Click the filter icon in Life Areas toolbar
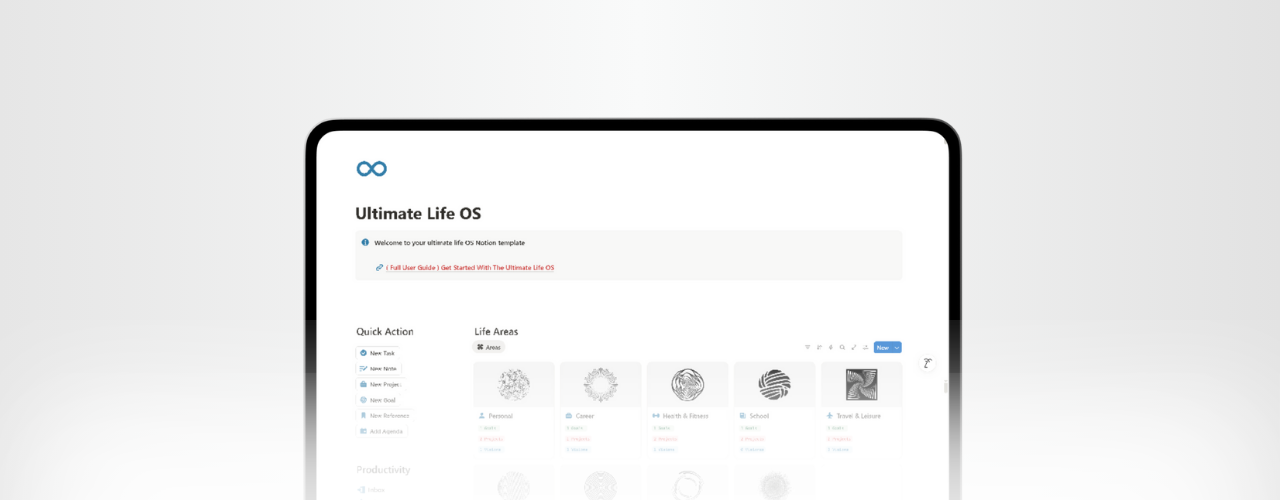The image size is (1280, 500). point(808,348)
